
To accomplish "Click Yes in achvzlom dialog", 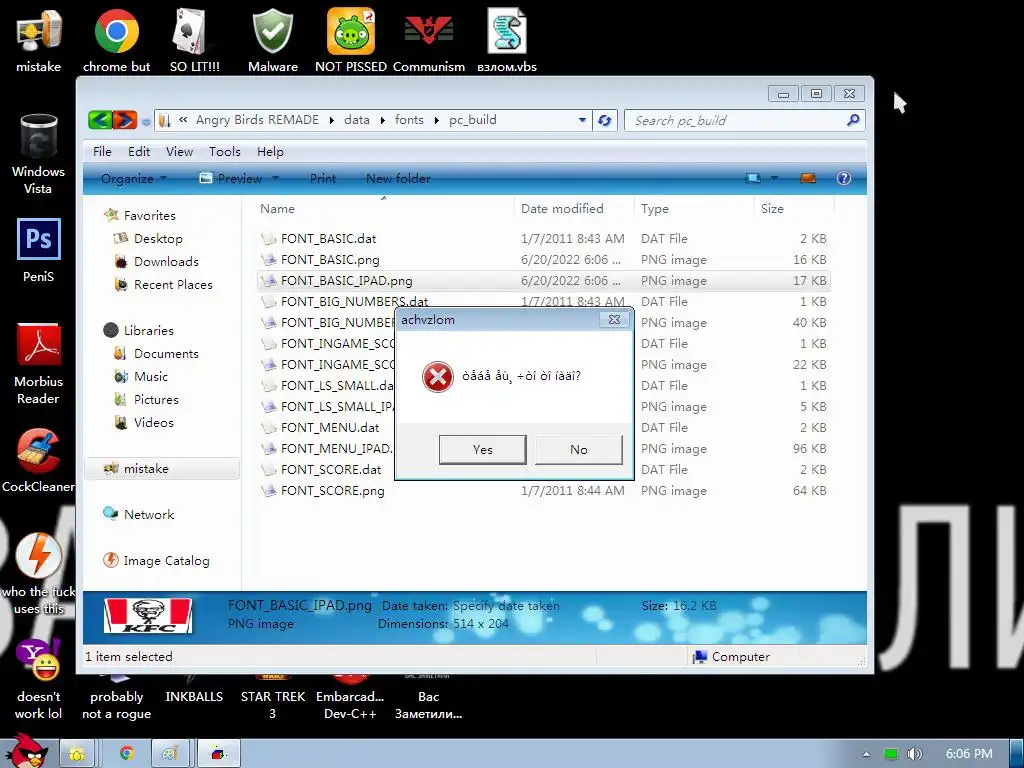I will point(483,449).
